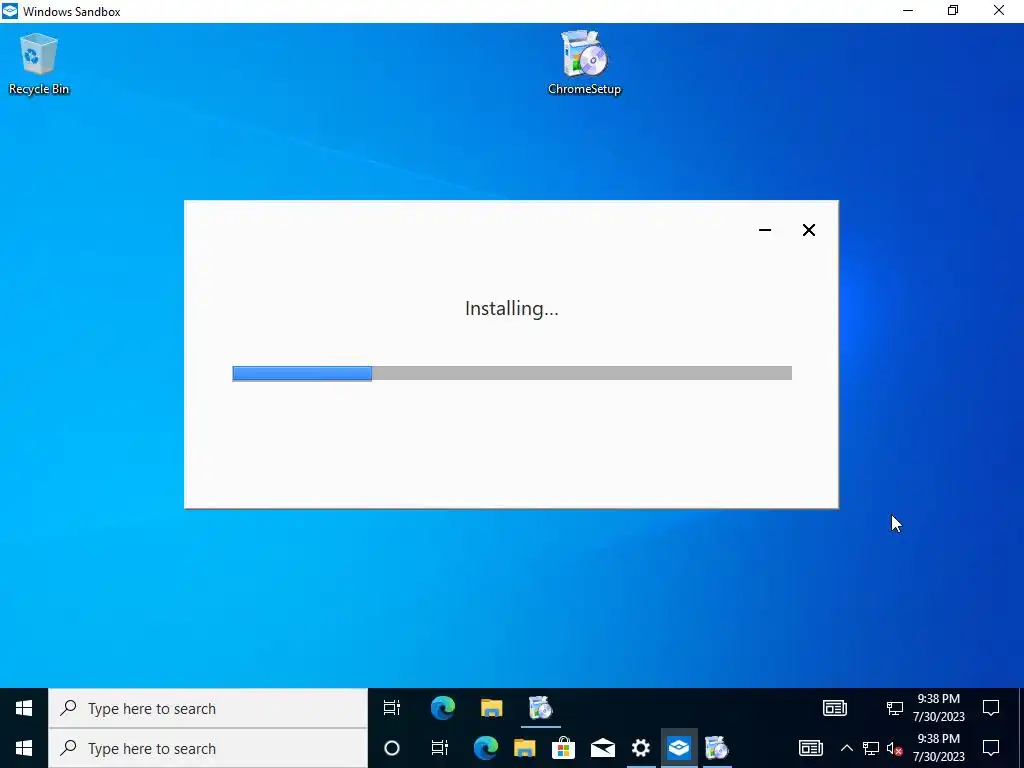
Task: Open the Mail app on the host taskbar
Action: [602, 748]
